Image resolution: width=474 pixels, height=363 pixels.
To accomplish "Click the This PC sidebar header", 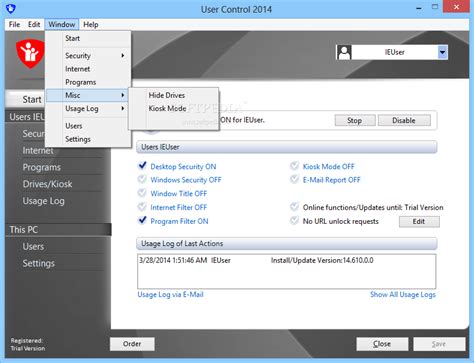I will (x=59, y=230).
